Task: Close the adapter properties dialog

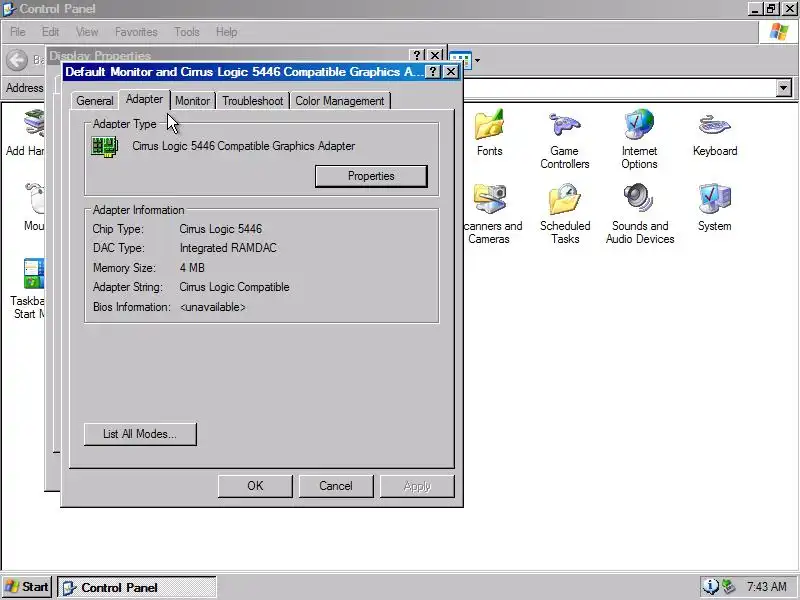Action: 451,72
